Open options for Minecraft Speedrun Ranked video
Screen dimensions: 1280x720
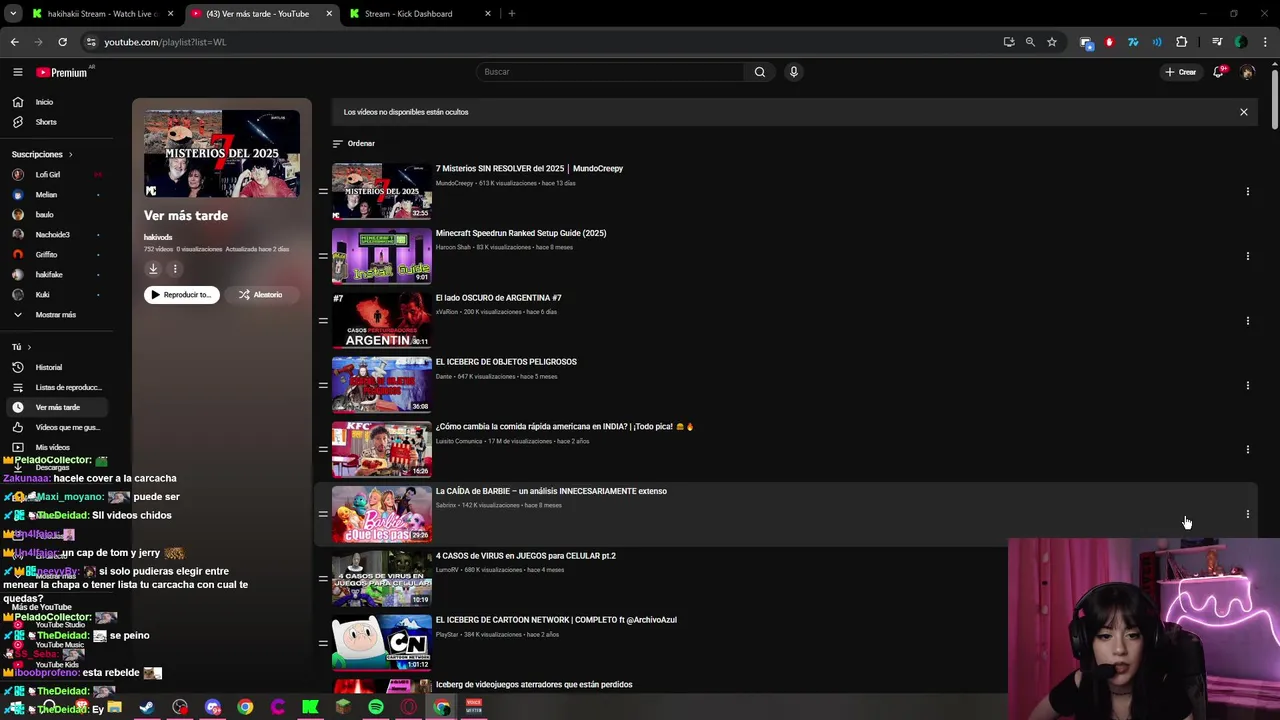click(1247, 256)
